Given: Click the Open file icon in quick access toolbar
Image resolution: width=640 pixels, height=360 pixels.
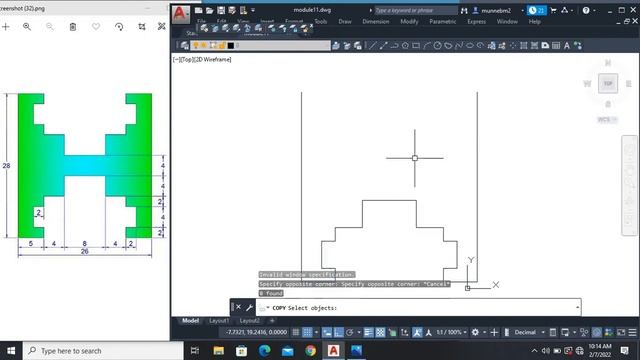Looking at the screenshot, I should 209,11.
